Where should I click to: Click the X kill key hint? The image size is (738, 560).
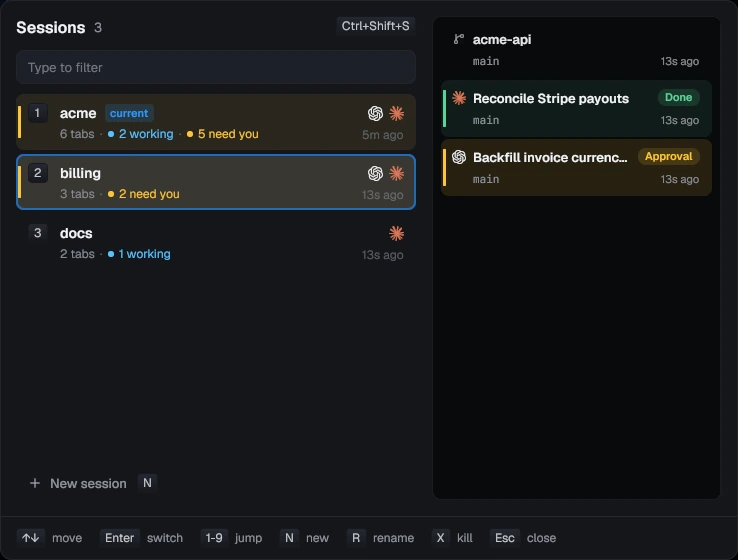pos(441,537)
